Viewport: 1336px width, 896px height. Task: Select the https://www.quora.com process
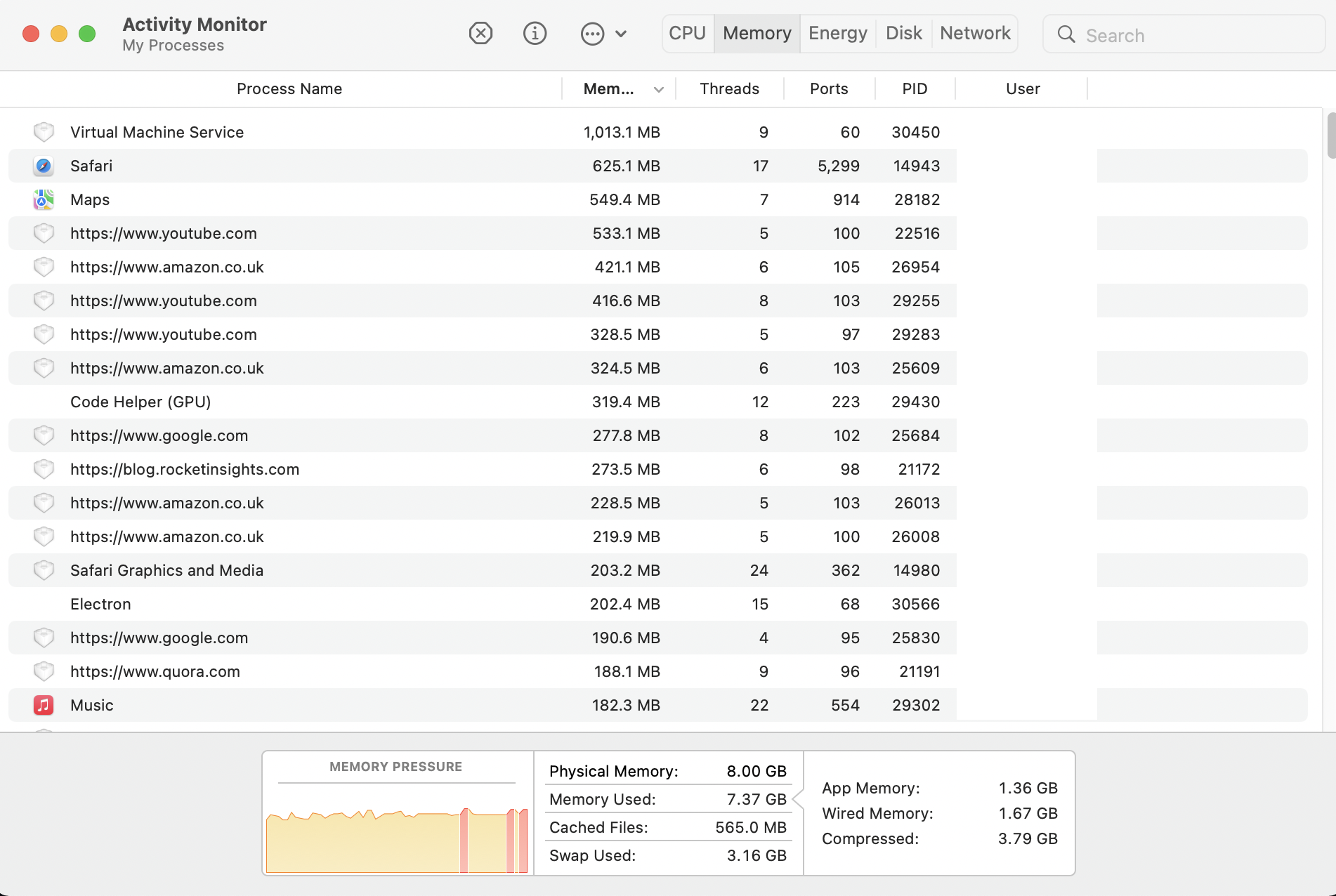tap(155, 671)
